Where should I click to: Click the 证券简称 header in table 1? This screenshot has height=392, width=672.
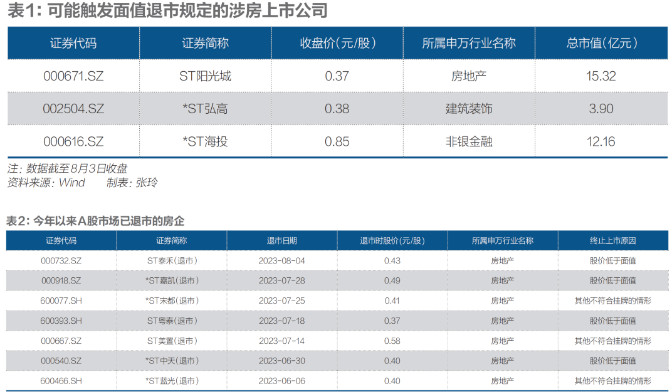click(x=205, y=43)
